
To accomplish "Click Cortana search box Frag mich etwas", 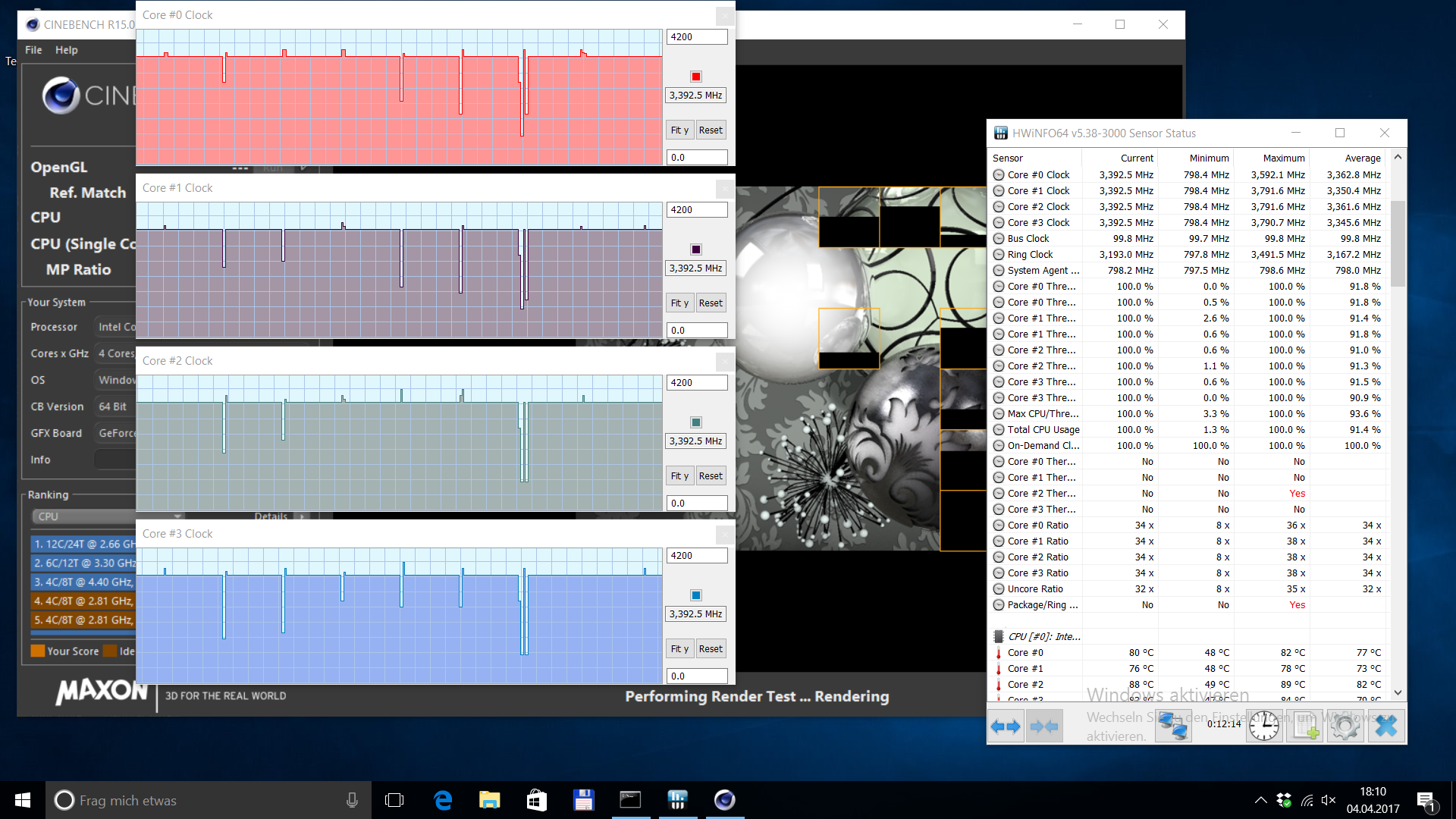I will click(x=209, y=800).
